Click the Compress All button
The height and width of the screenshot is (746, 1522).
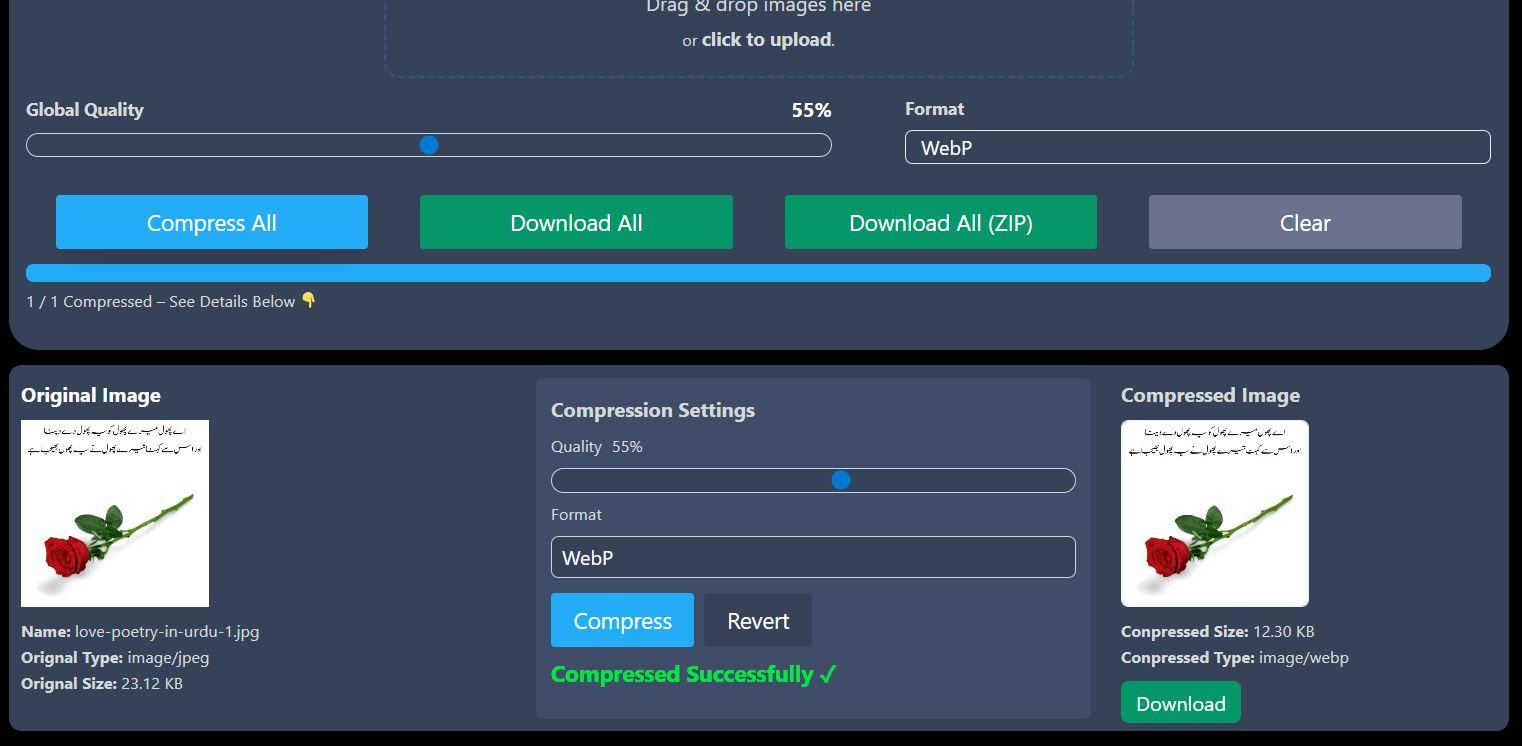click(211, 222)
